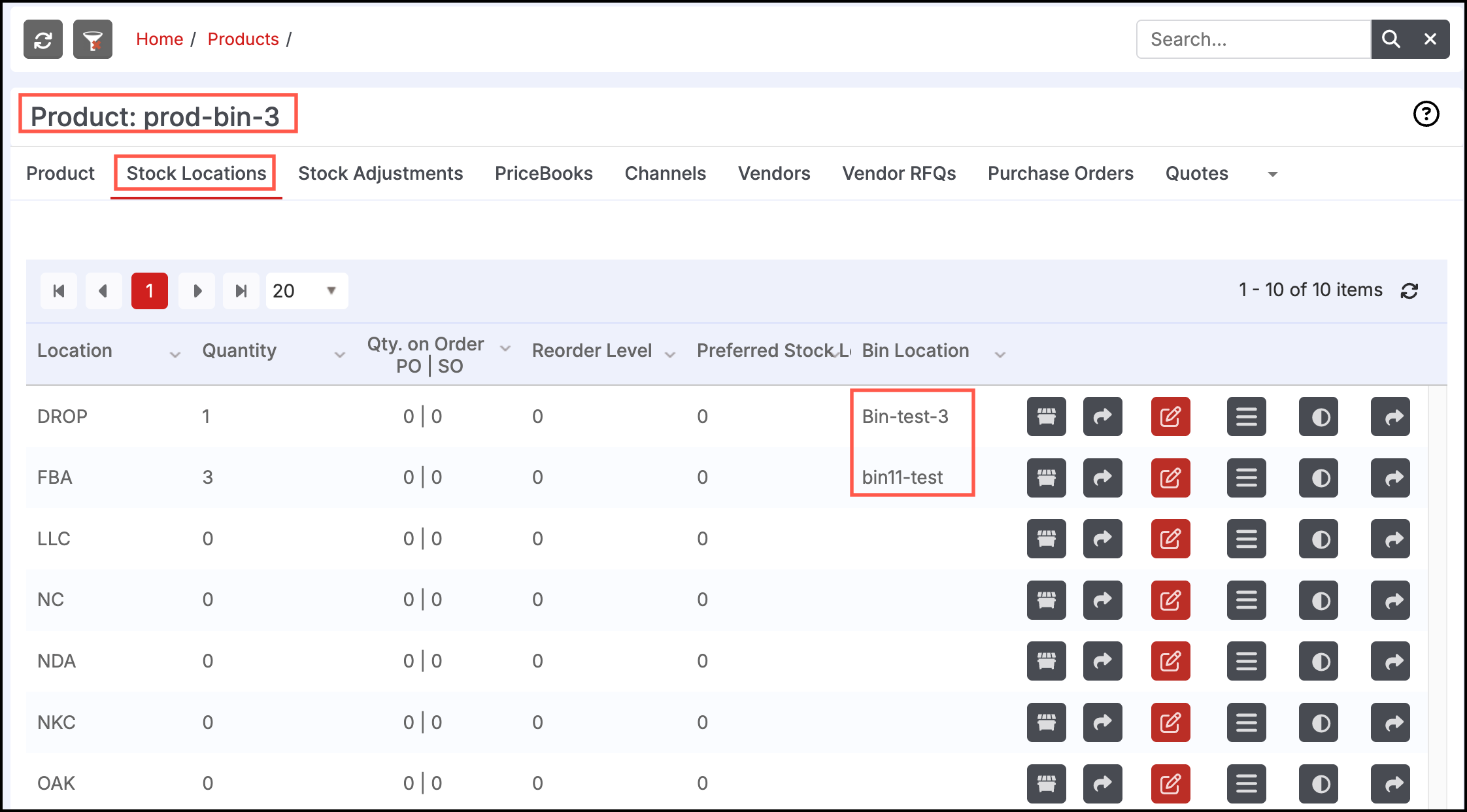Go to Products breadcrumb link
This screenshot has width=1467, height=812.
click(243, 39)
